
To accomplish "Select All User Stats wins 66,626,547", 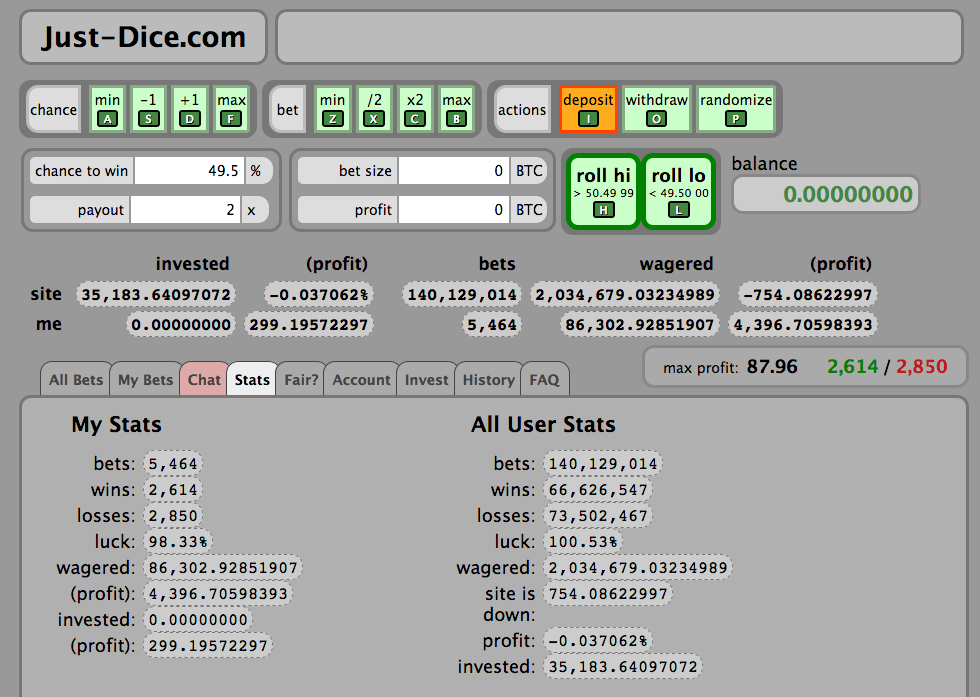I will tap(598, 490).
